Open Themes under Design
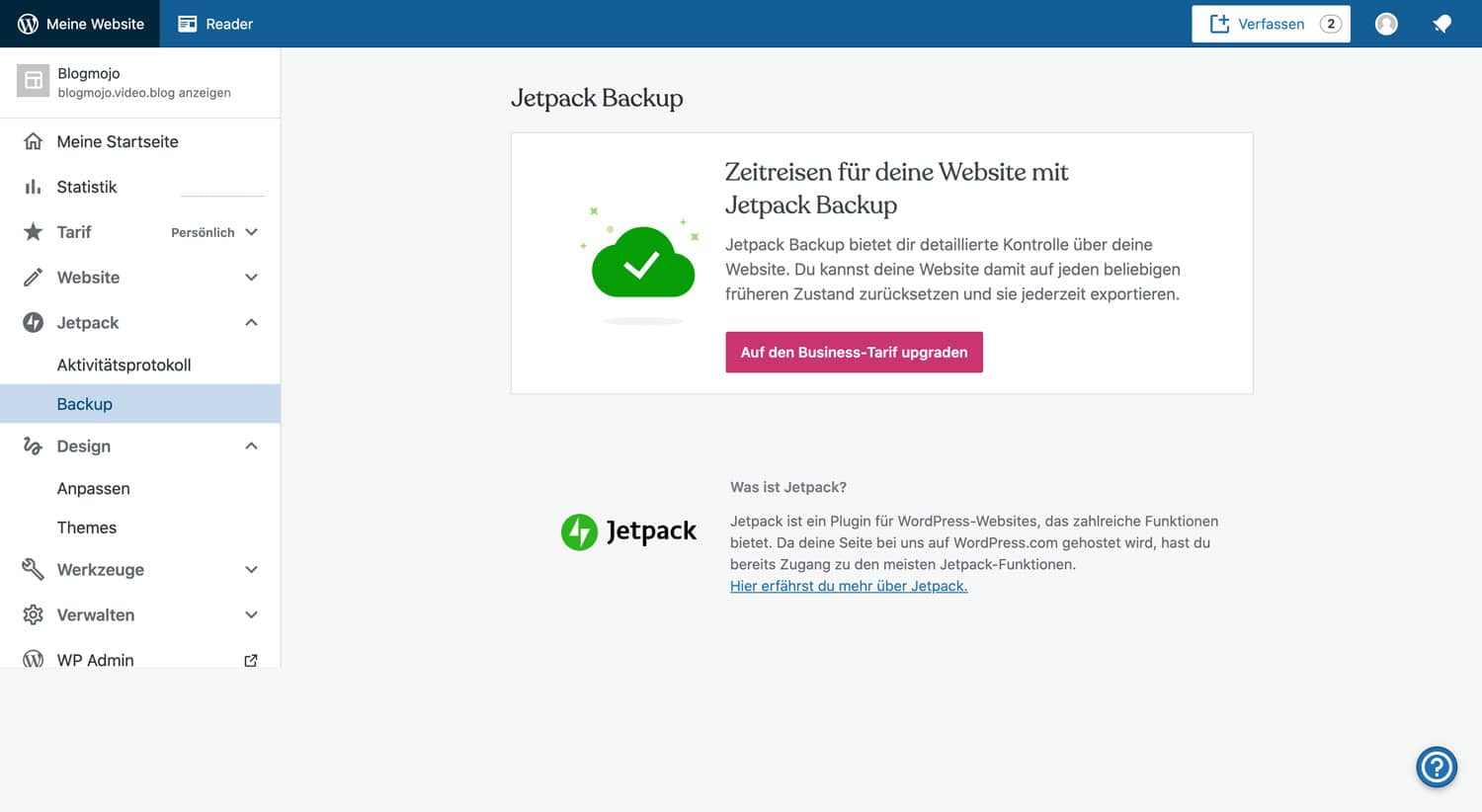Image resolution: width=1482 pixels, height=812 pixels. 87,528
